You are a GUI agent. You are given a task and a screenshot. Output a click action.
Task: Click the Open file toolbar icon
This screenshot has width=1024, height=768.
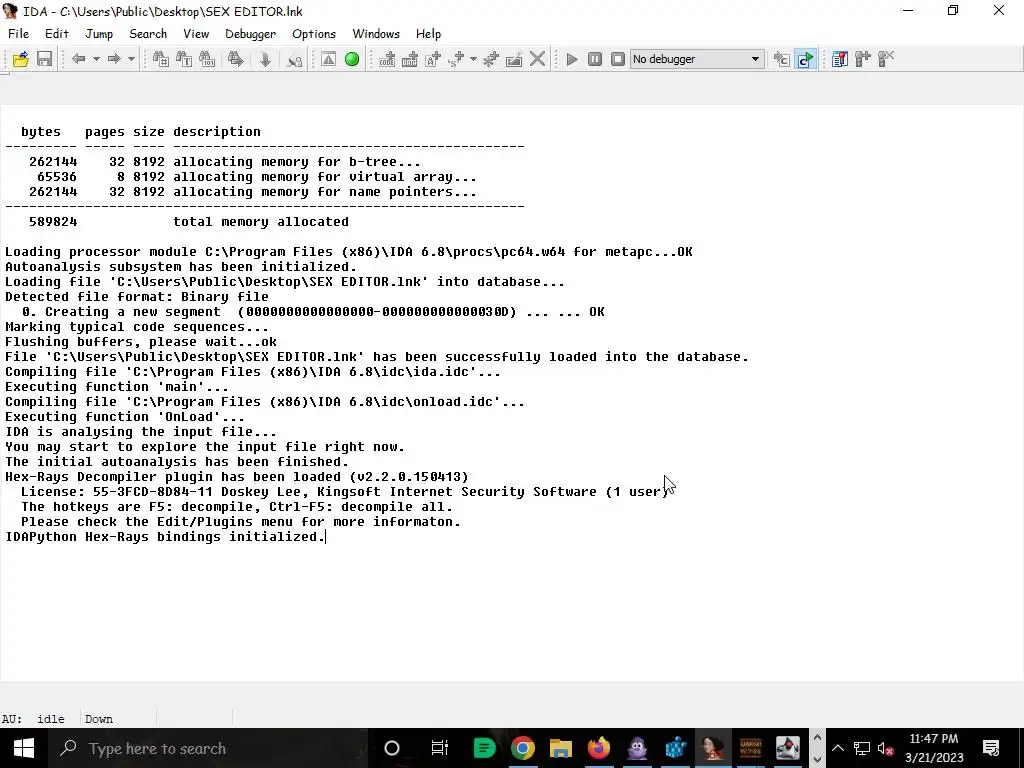click(x=20, y=59)
